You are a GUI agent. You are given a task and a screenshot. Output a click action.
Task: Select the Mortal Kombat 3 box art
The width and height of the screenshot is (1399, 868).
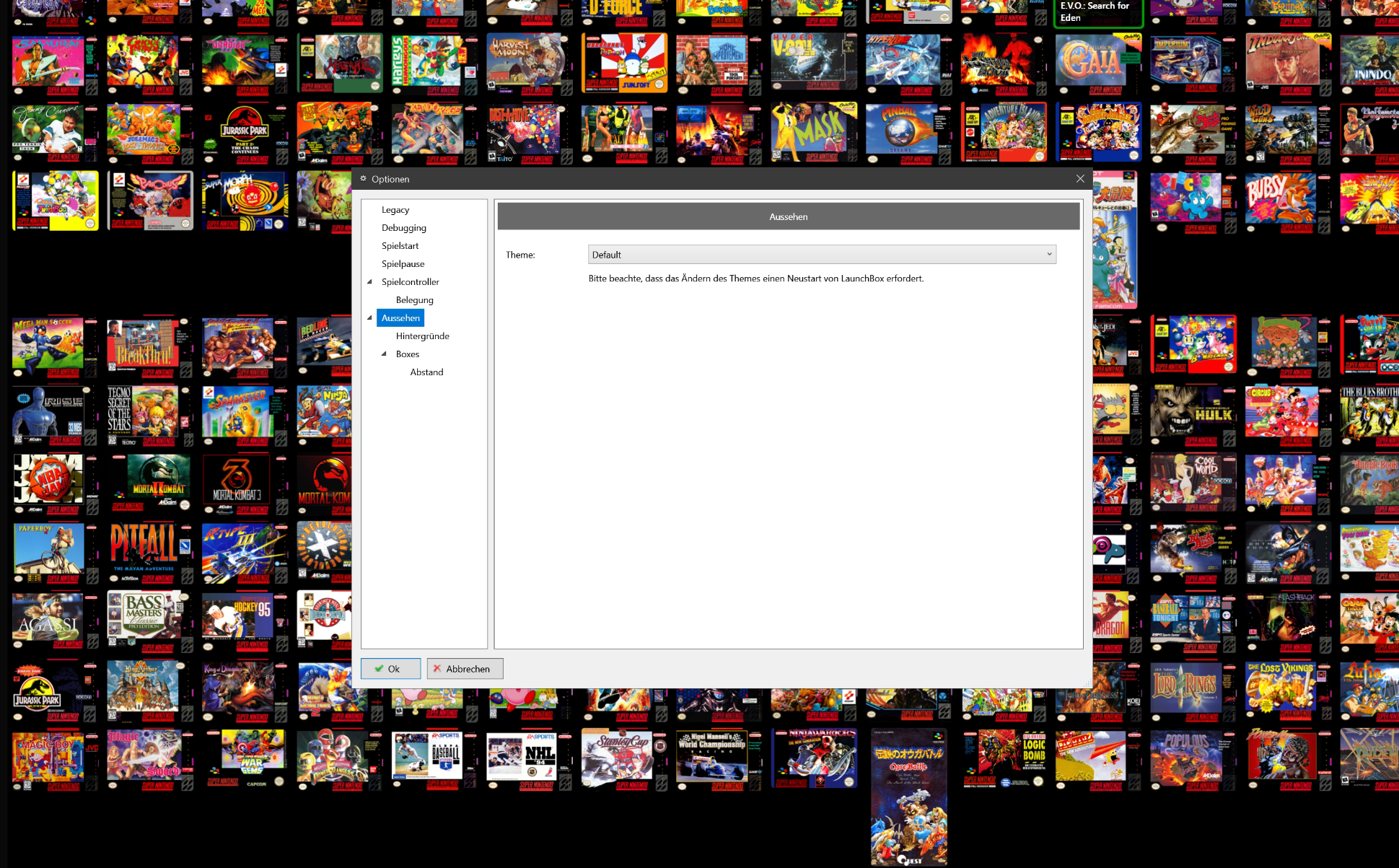pos(245,484)
